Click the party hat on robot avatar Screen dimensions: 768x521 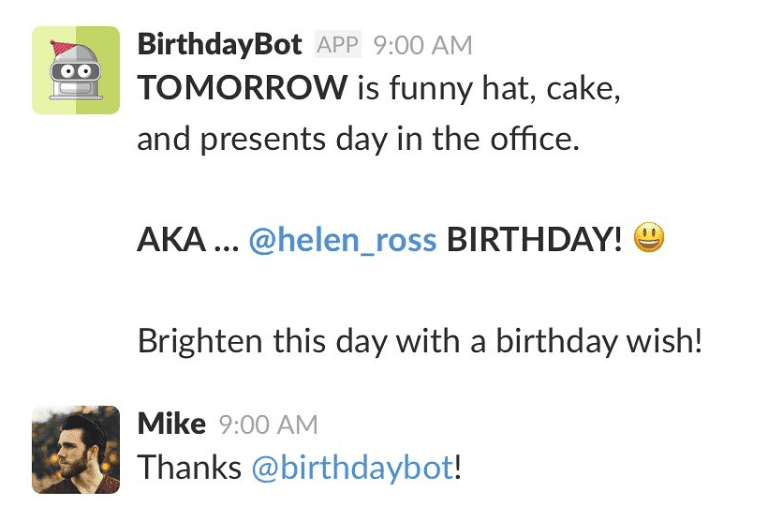pos(62,48)
